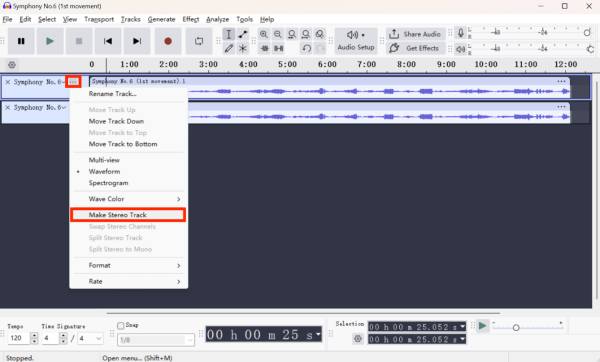
Task: Click the Play-at-Speed green button
Action: [483, 326]
